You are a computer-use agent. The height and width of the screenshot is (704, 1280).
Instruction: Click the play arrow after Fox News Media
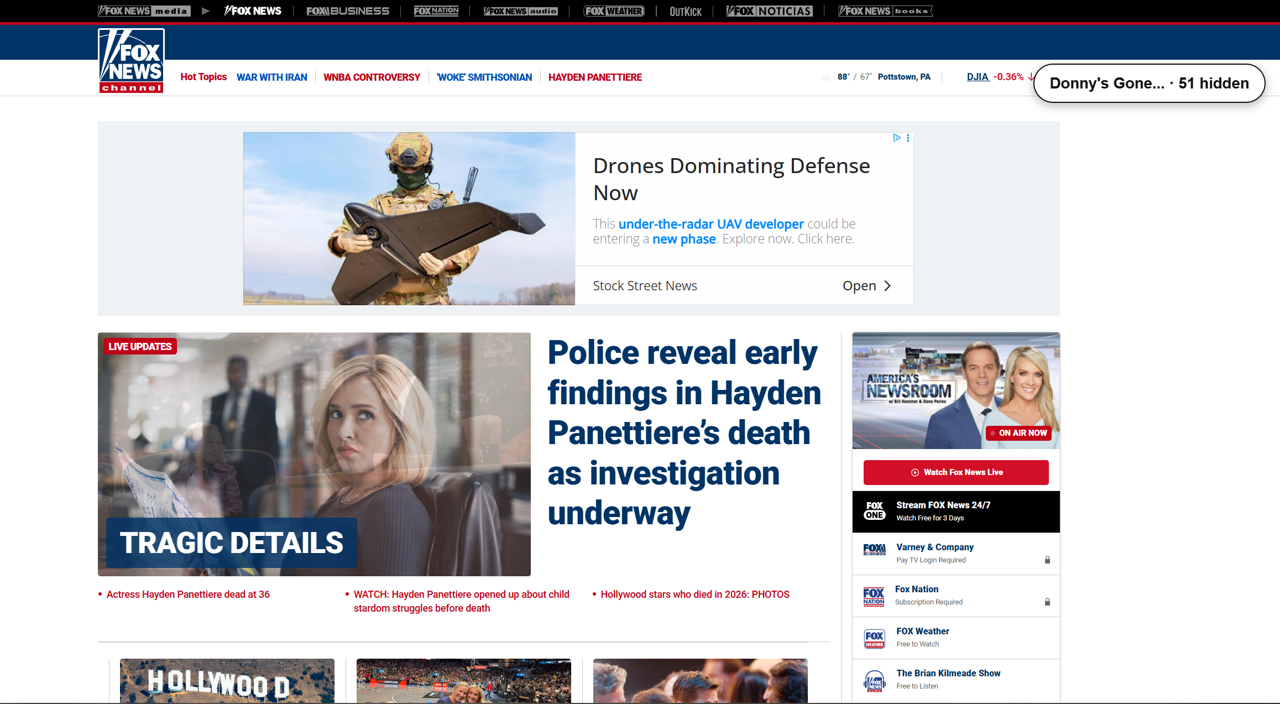[205, 11]
